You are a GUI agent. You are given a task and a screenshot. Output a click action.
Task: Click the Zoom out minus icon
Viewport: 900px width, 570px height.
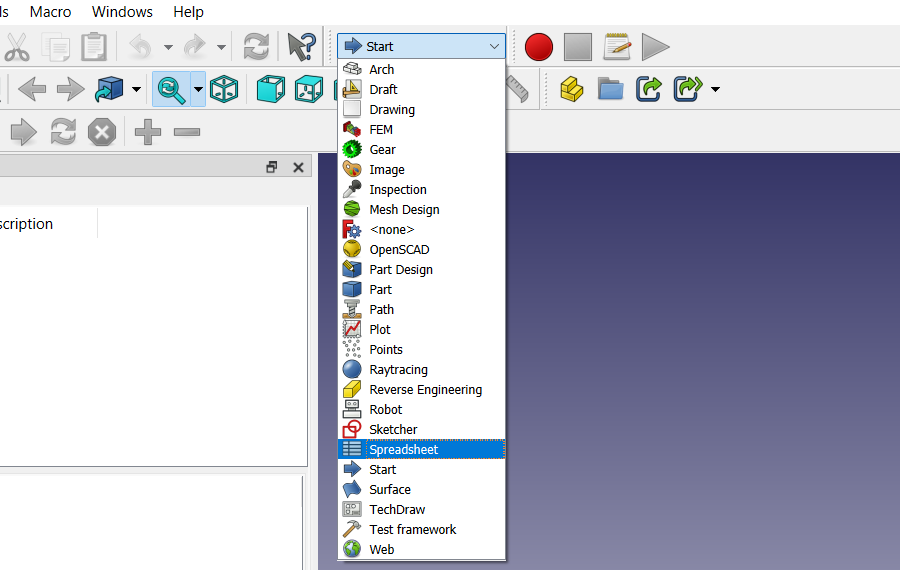(187, 133)
